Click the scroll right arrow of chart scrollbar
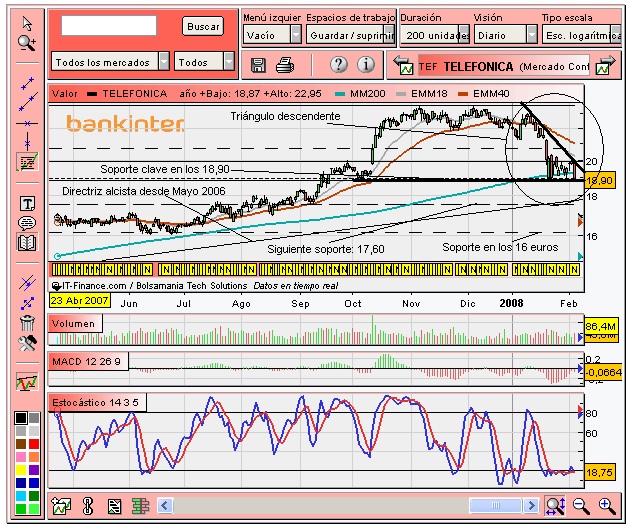Viewport: 631px width, 528px height. pos(531,505)
